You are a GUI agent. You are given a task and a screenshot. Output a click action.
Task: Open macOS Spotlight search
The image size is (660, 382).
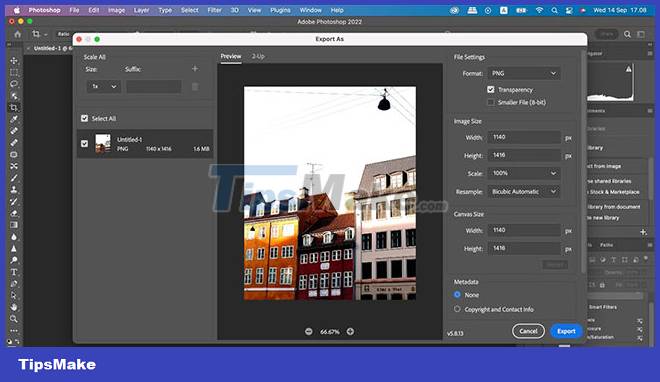554,10
